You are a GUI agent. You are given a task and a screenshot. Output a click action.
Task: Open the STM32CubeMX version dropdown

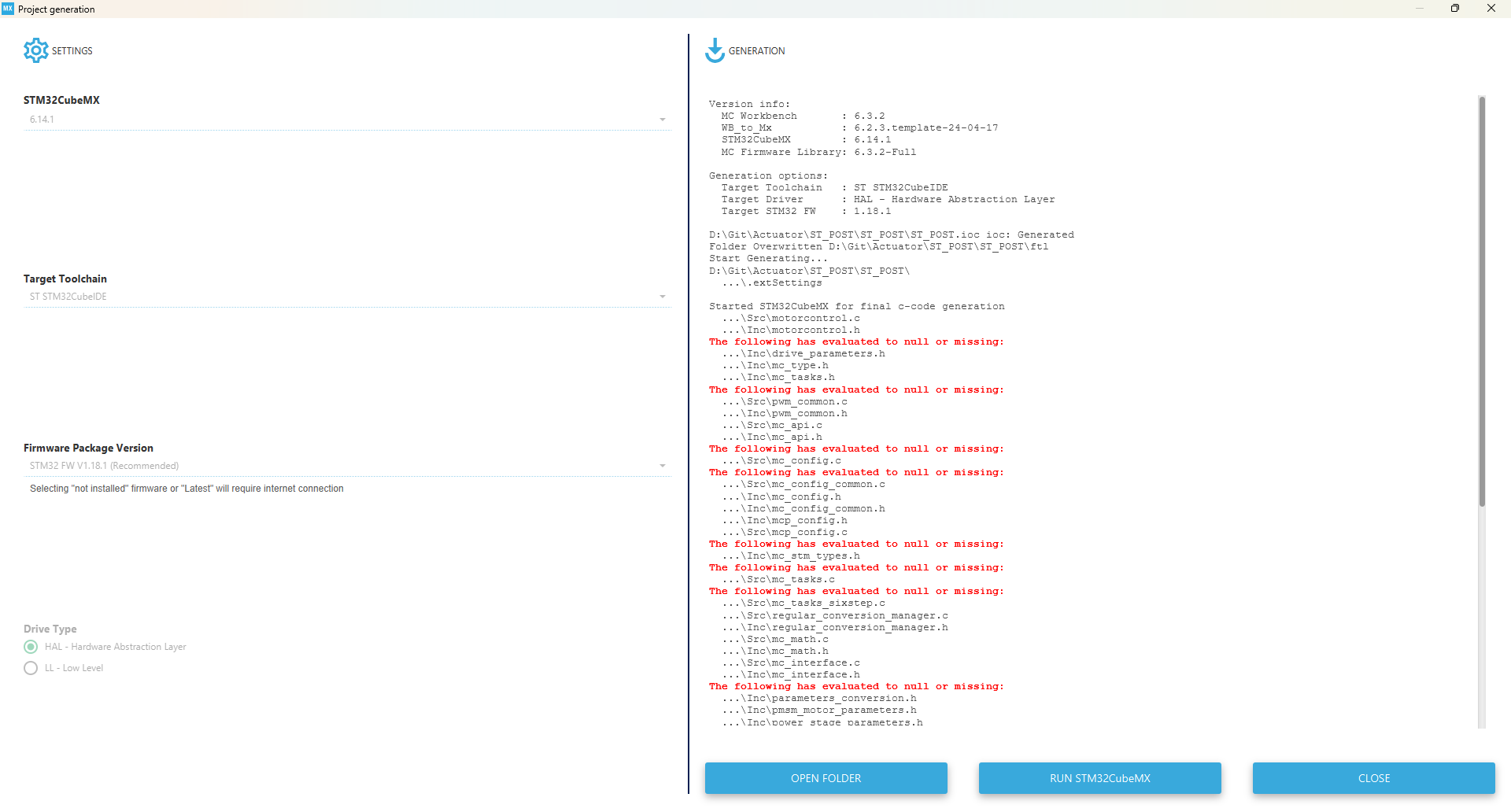click(662, 119)
